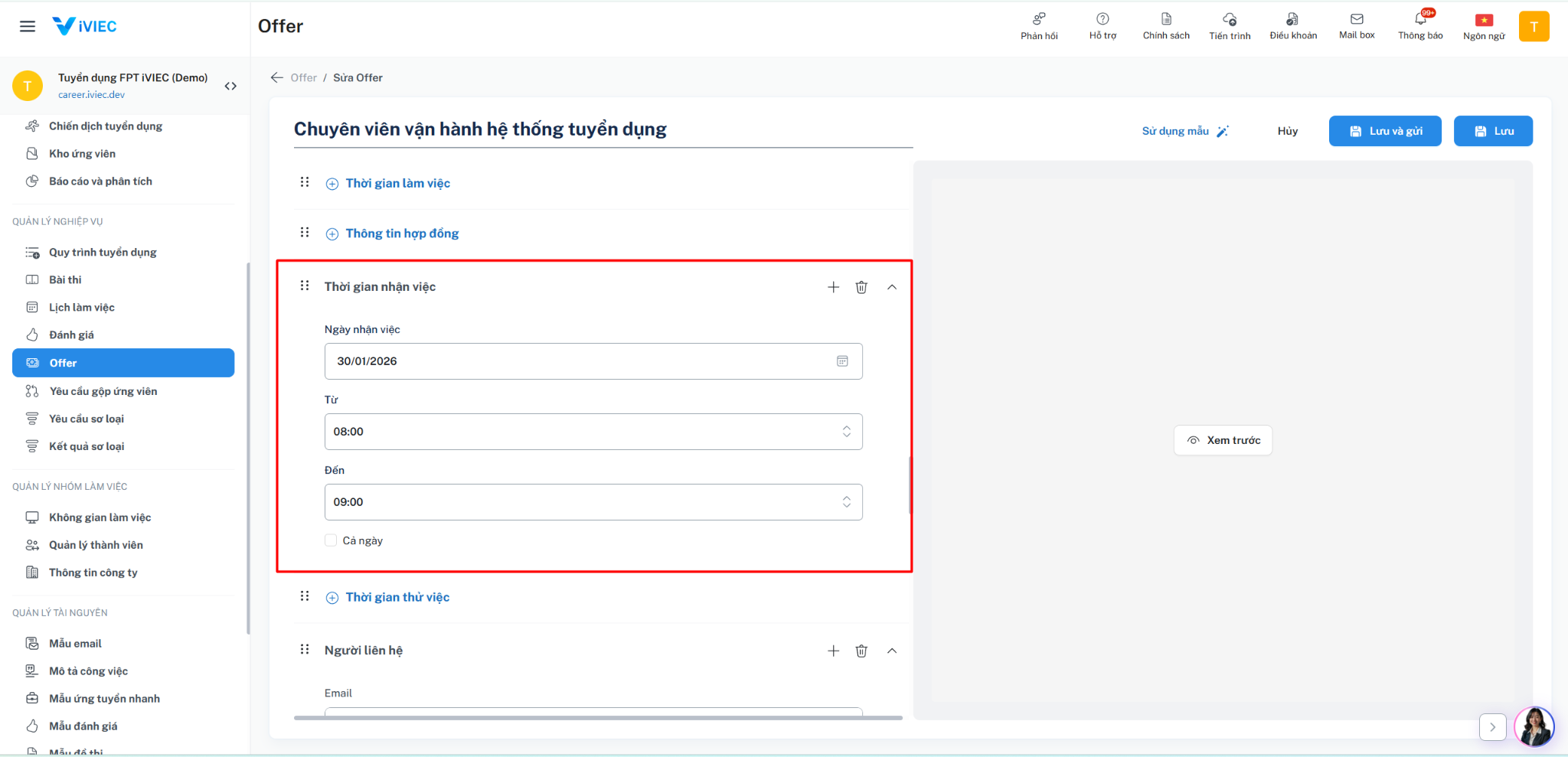Open Phản hồi feedback
The width and height of the screenshot is (1568, 757).
[1039, 26]
